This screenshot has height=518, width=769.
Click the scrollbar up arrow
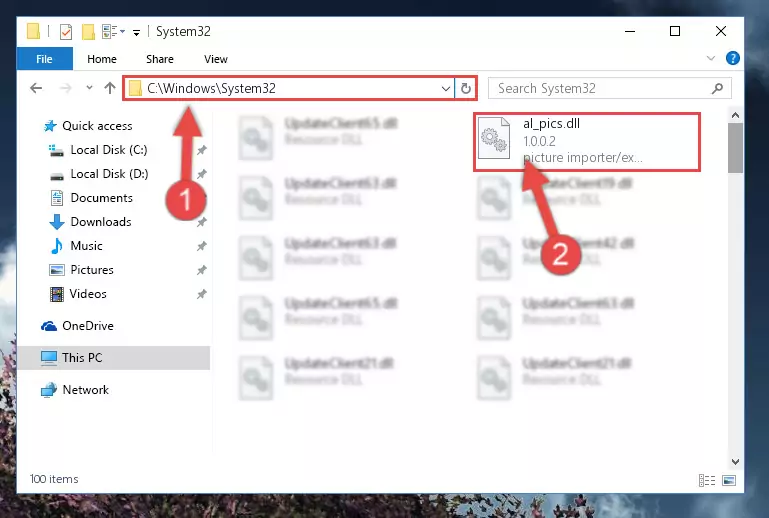[x=735, y=116]
